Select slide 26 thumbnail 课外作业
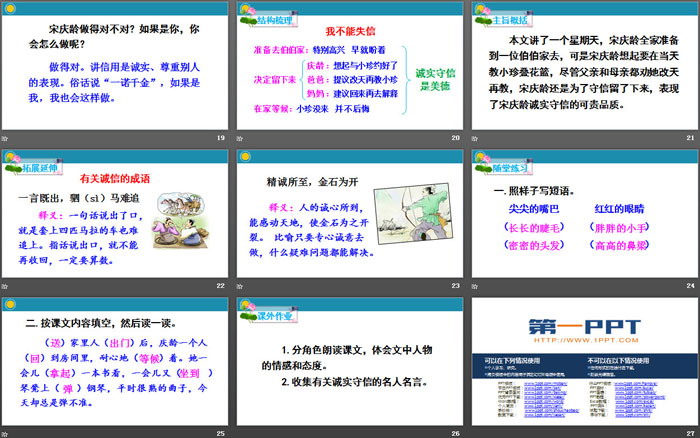Viewport: 700px width, 438px height. 350,361
